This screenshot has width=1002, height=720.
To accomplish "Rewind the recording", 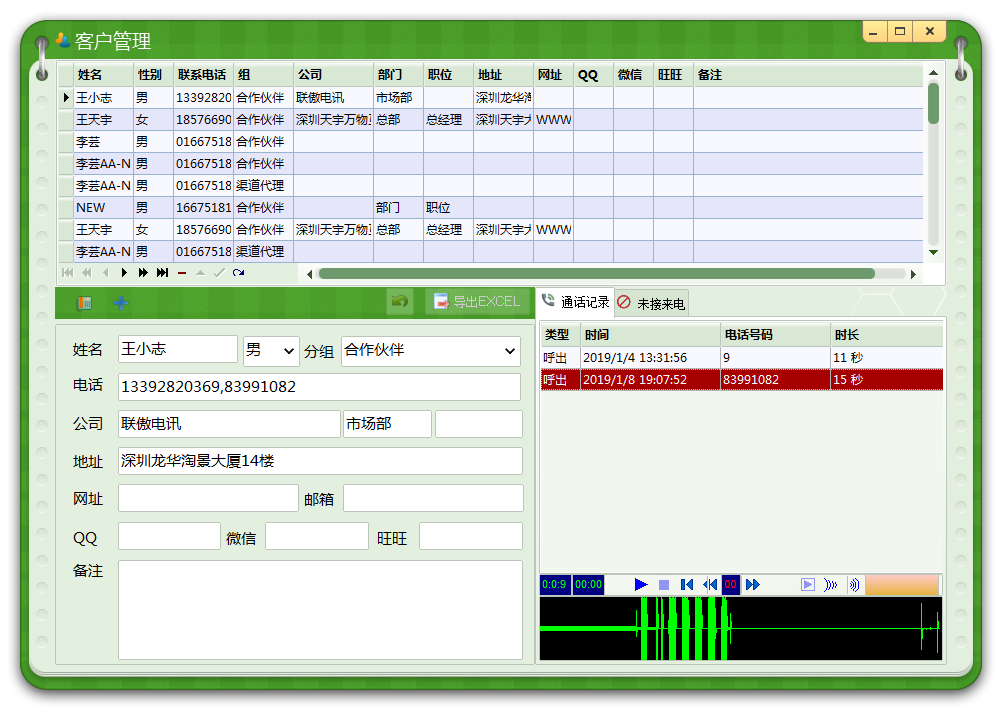I will click(x=709, y=585).
